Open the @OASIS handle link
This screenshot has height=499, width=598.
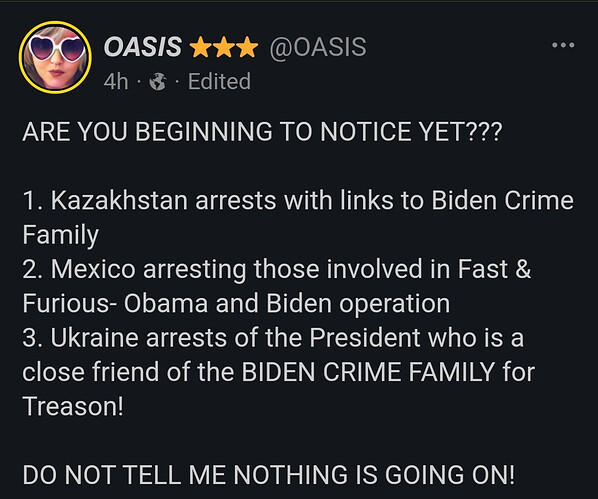318,47
